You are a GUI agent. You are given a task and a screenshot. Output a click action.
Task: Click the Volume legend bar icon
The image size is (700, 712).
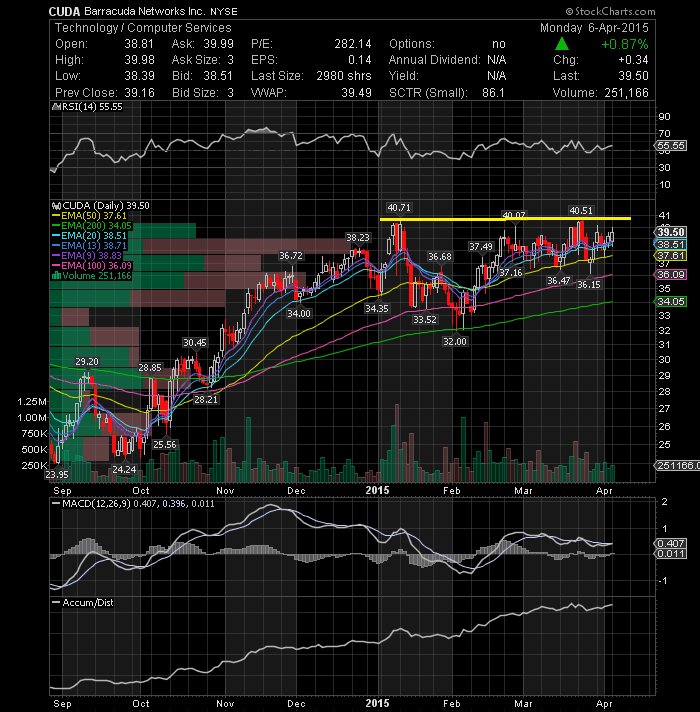[56, 276]
